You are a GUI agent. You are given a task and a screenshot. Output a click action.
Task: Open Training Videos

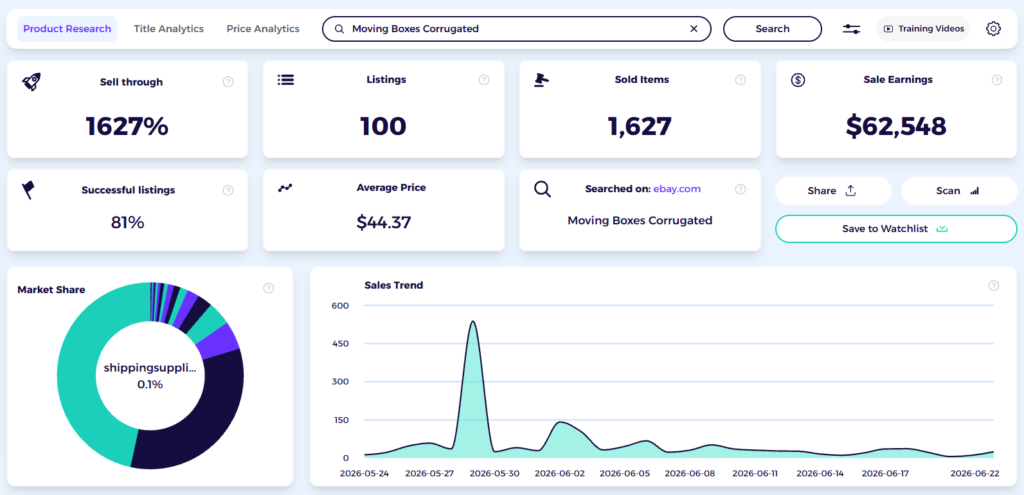point(923,29)
